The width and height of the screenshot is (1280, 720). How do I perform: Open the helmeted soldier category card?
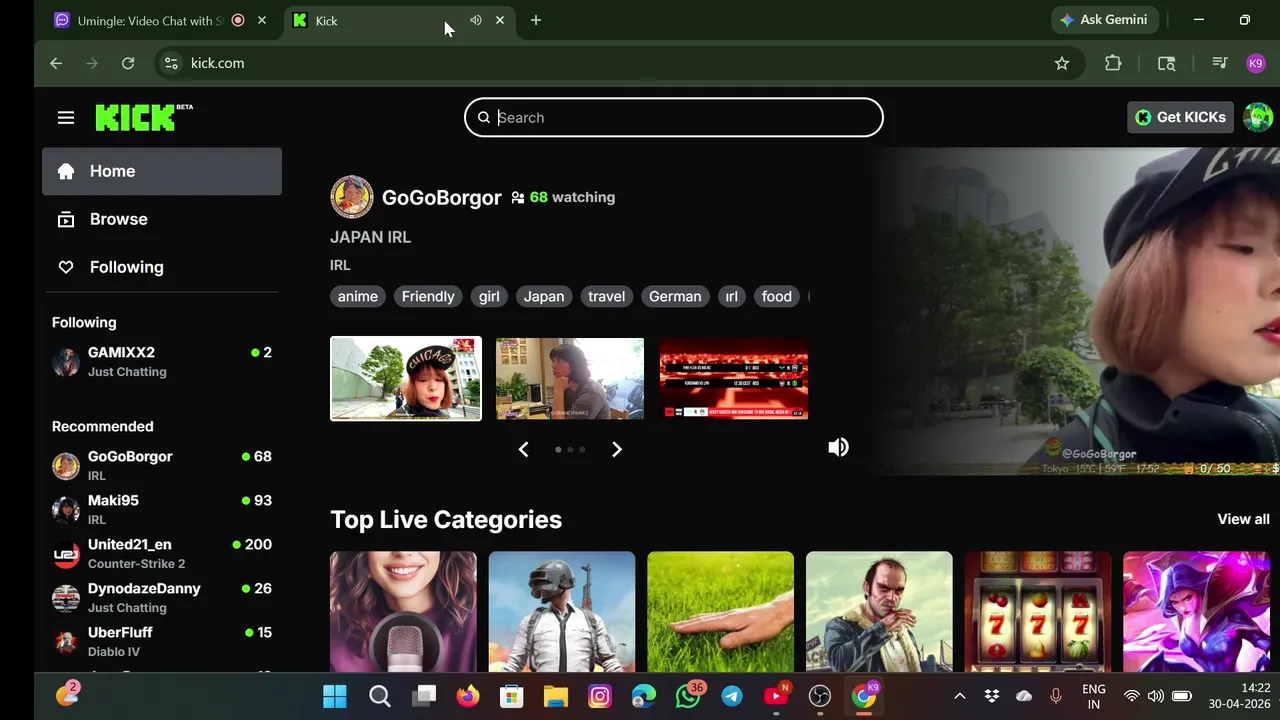pos(562,611)
